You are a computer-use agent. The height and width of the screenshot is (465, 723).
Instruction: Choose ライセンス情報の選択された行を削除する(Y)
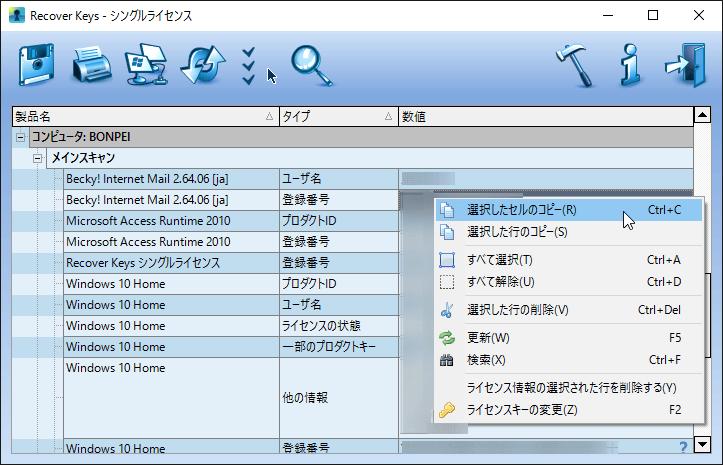click(569, 388)
